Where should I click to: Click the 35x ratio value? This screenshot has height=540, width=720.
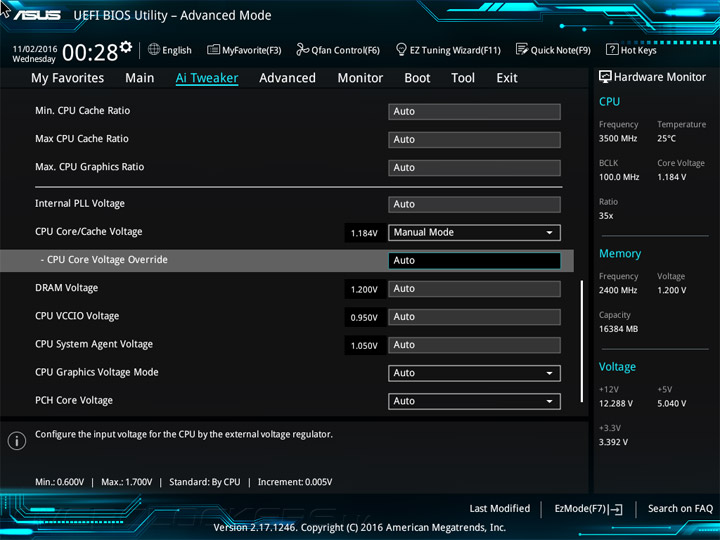click(x=606, y=216)
